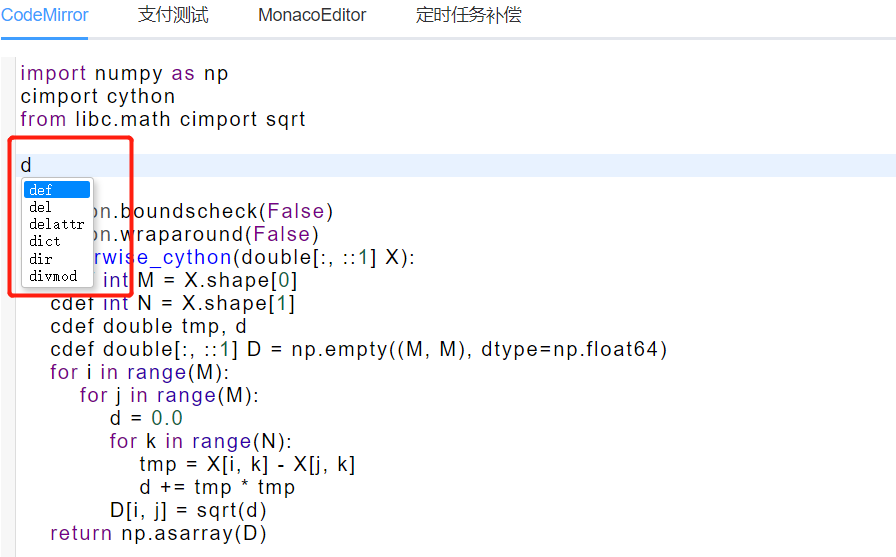Click 'N = X.shape[1]' declaration line

[x=173, y=303]
